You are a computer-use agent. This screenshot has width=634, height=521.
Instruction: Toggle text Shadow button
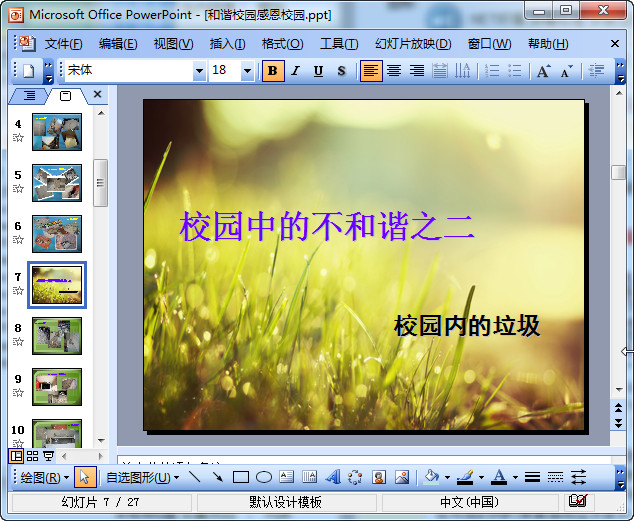click(x=341, y=71)
